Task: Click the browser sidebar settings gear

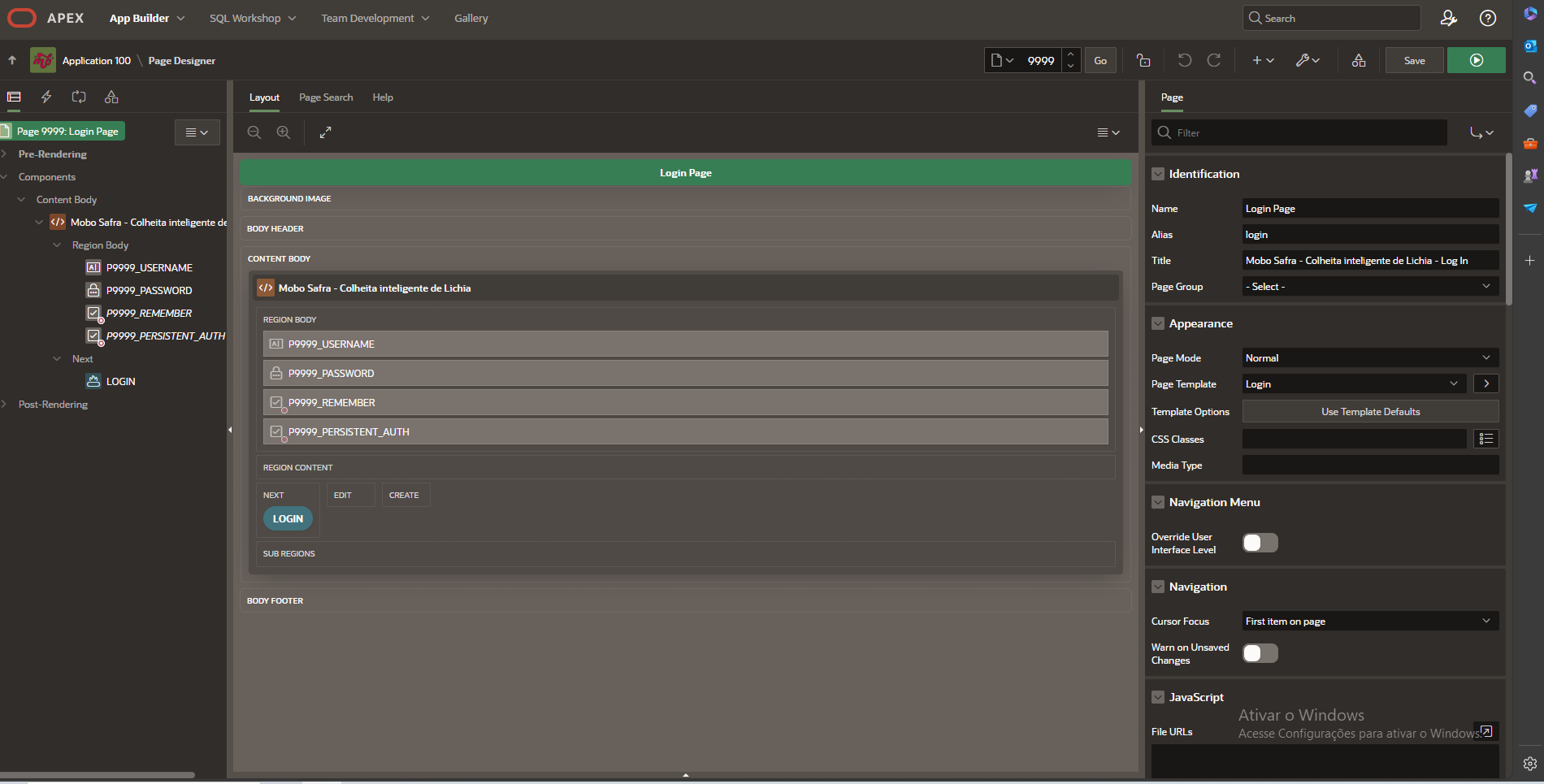Action: pos(1530,764)
